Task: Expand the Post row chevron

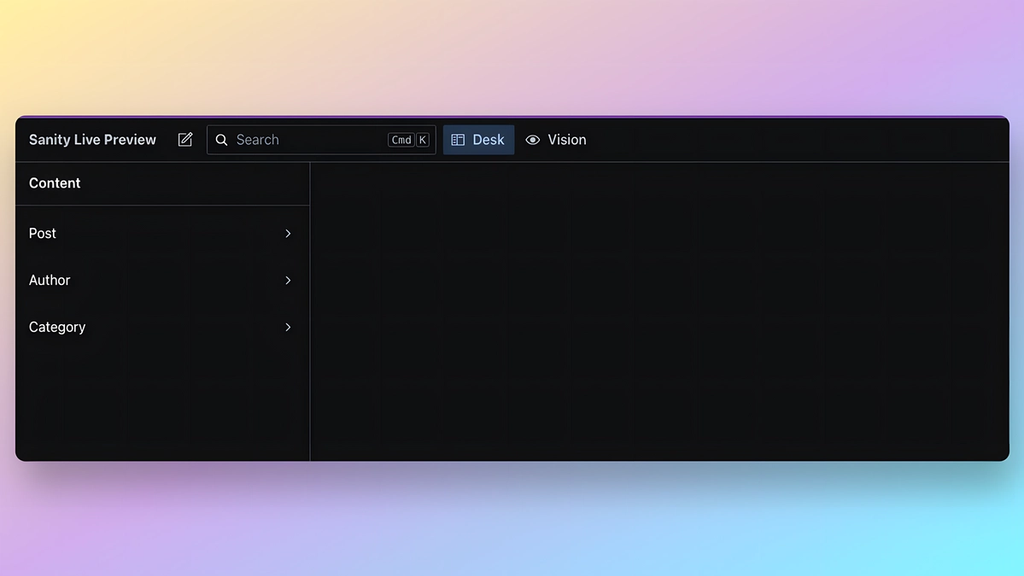Action: pyautogui.click(x=288, y=233)
